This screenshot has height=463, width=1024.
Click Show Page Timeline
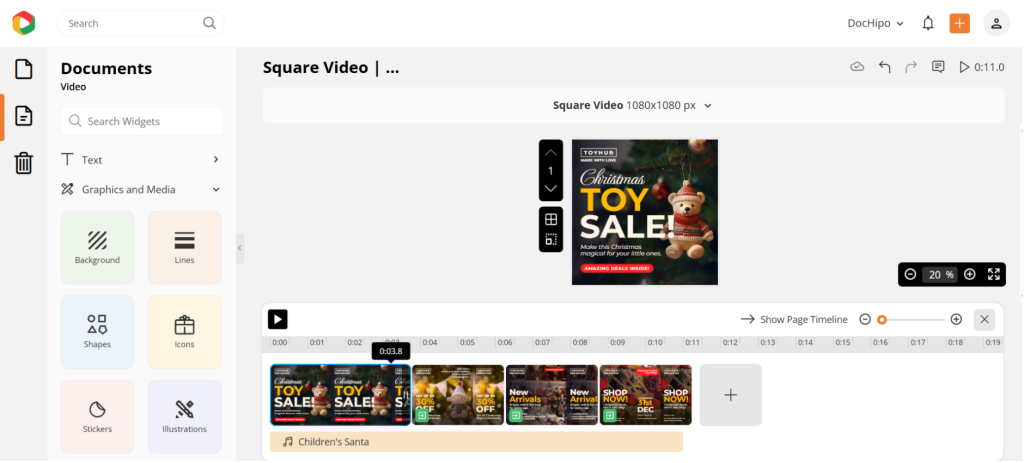pos(794,319)
